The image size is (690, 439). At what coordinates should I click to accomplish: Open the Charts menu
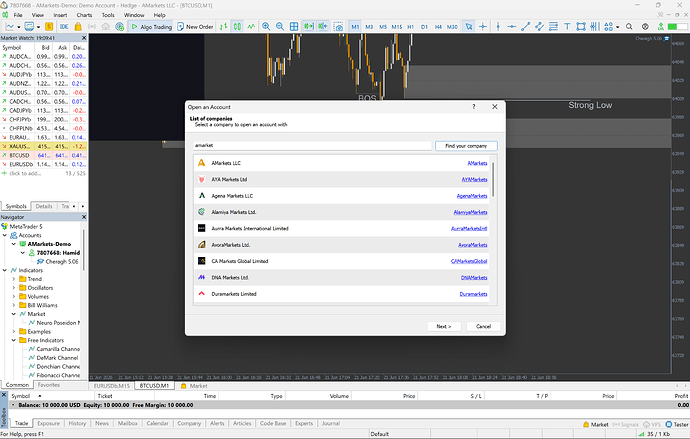pos(84,15)
